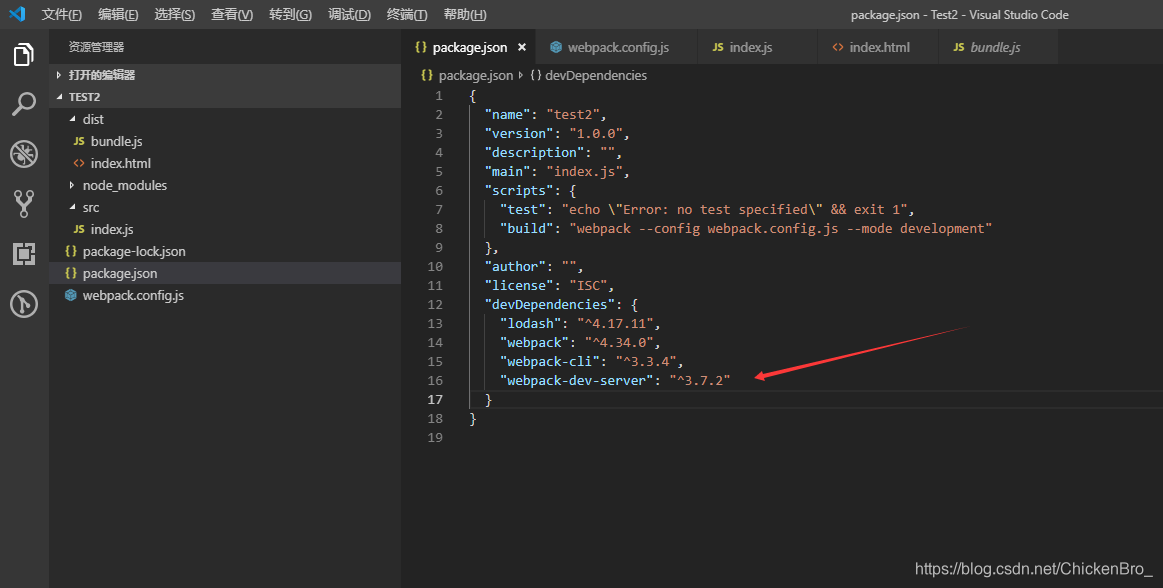1163x588 pixels.
Task: Click the JS icon beside bundle.js in explorer
Action: 79,141
